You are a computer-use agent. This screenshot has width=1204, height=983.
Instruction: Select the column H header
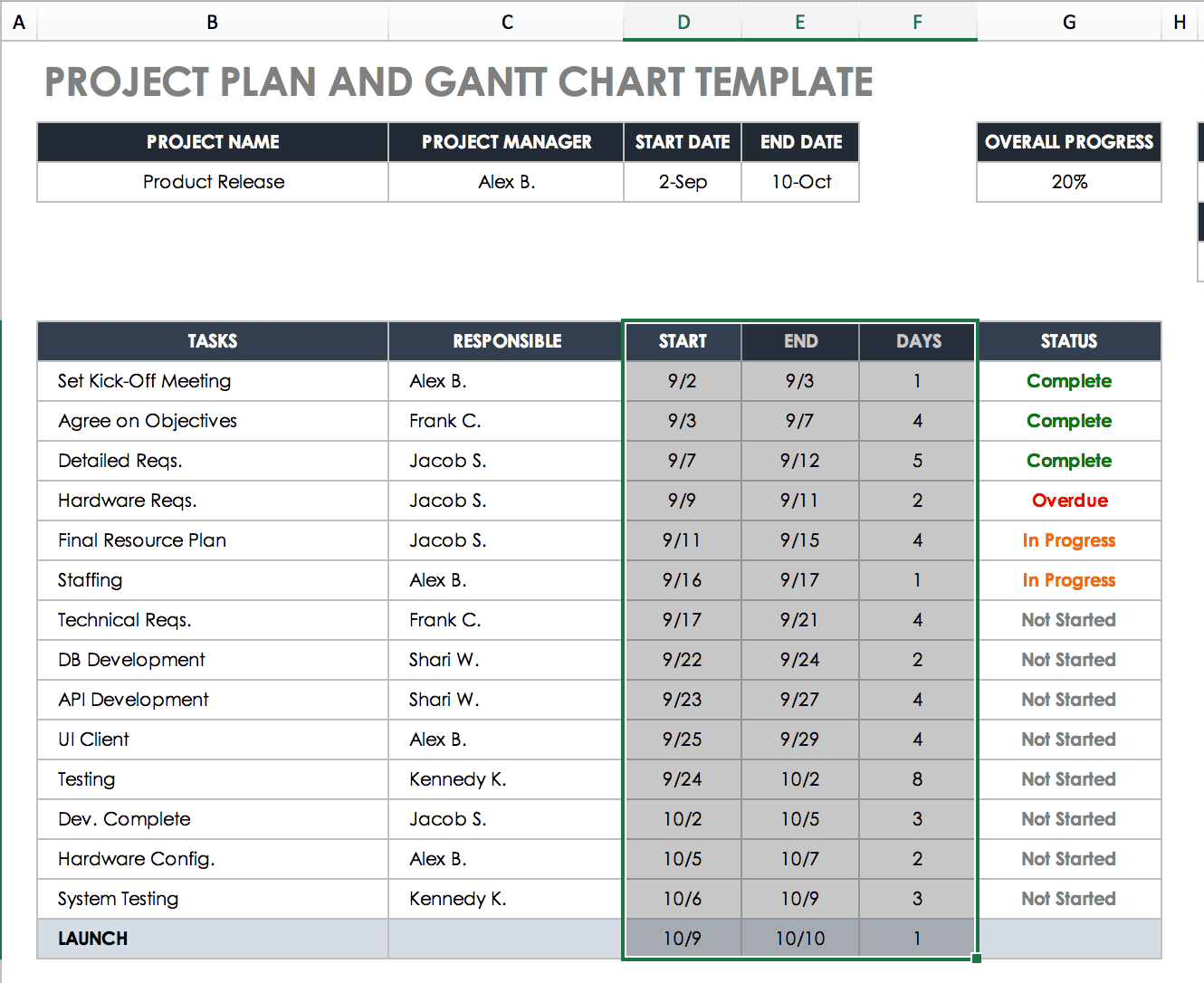(1179, 22)
